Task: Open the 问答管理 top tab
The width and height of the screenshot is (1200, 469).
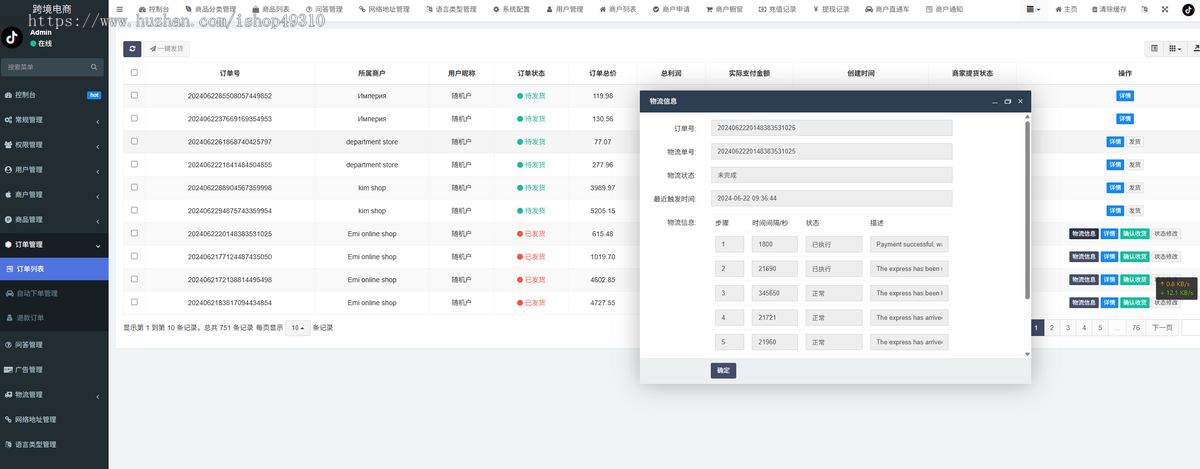Action: click(323, 9)
